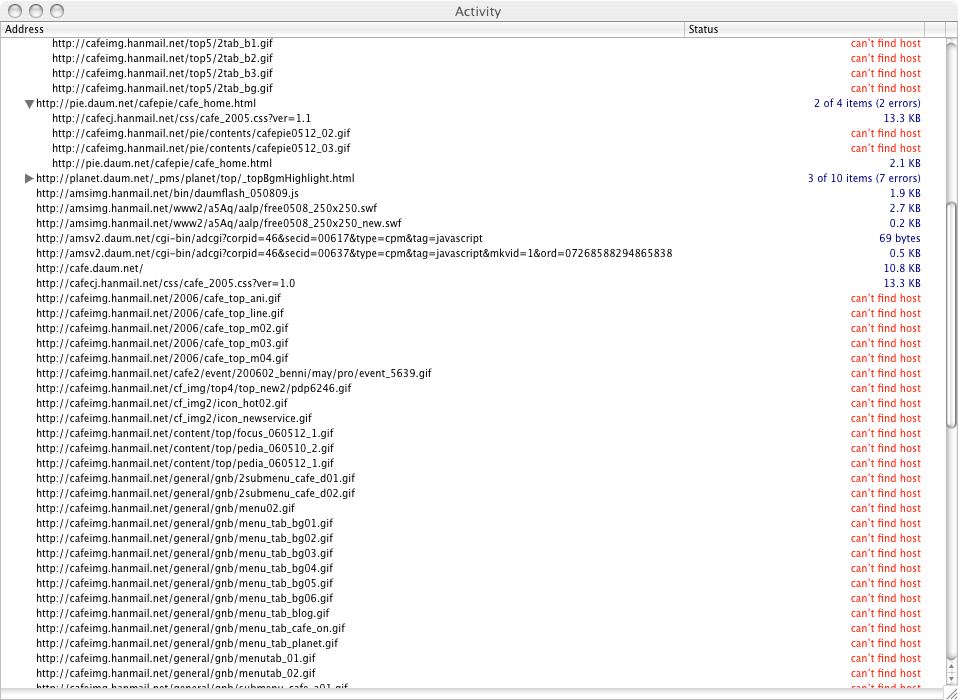This screenshot has height=700, width=958.
Task: Click the '1.9 KB' status value
Action: (905, 194)
